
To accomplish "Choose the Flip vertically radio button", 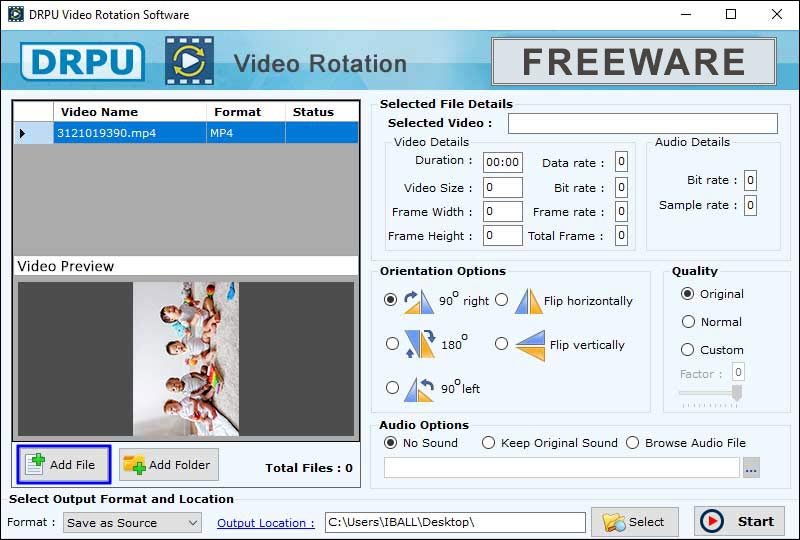I will click(502, 344).
